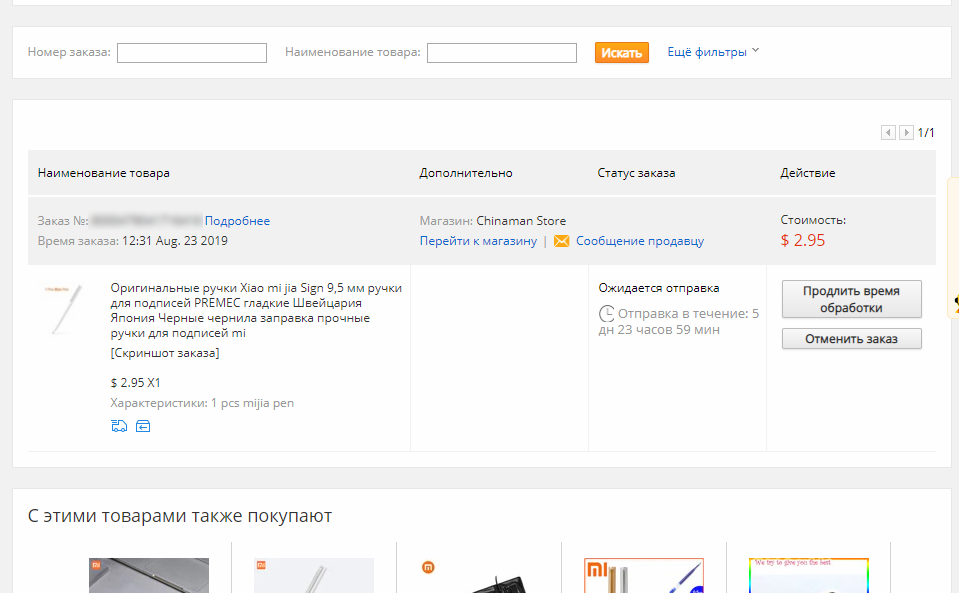Go to previous page arrow

click(x=888, y=132)
